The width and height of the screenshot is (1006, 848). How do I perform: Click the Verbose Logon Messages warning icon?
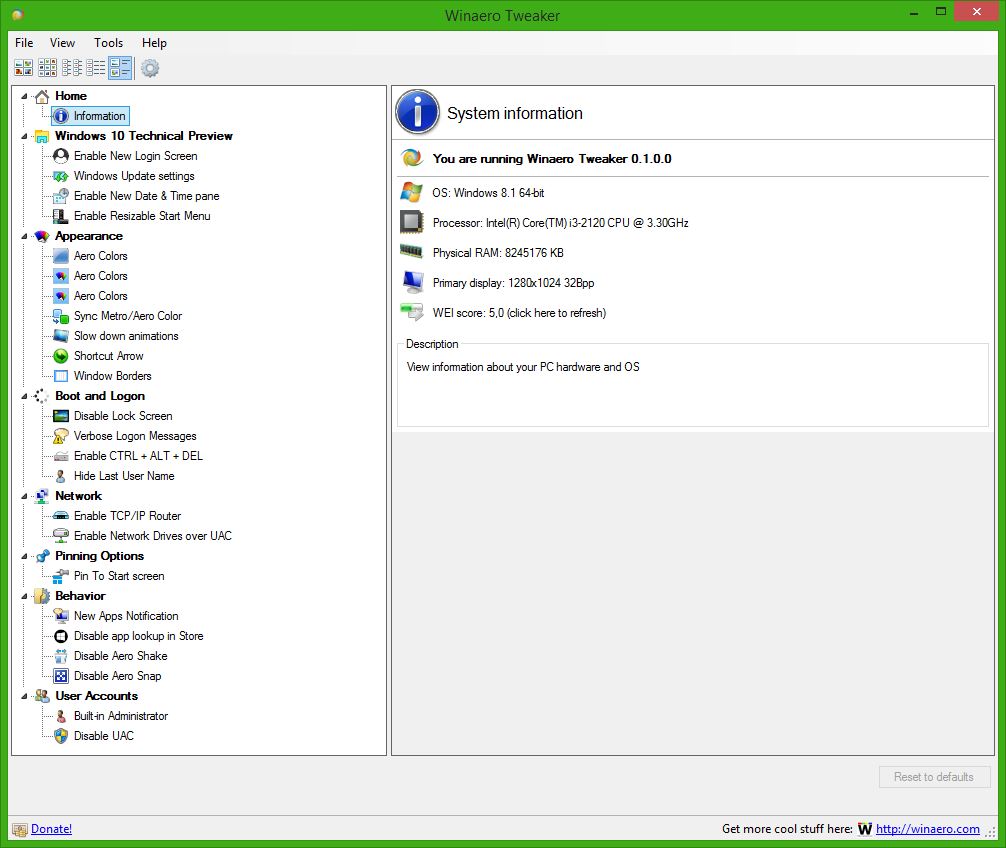[60, 436]
